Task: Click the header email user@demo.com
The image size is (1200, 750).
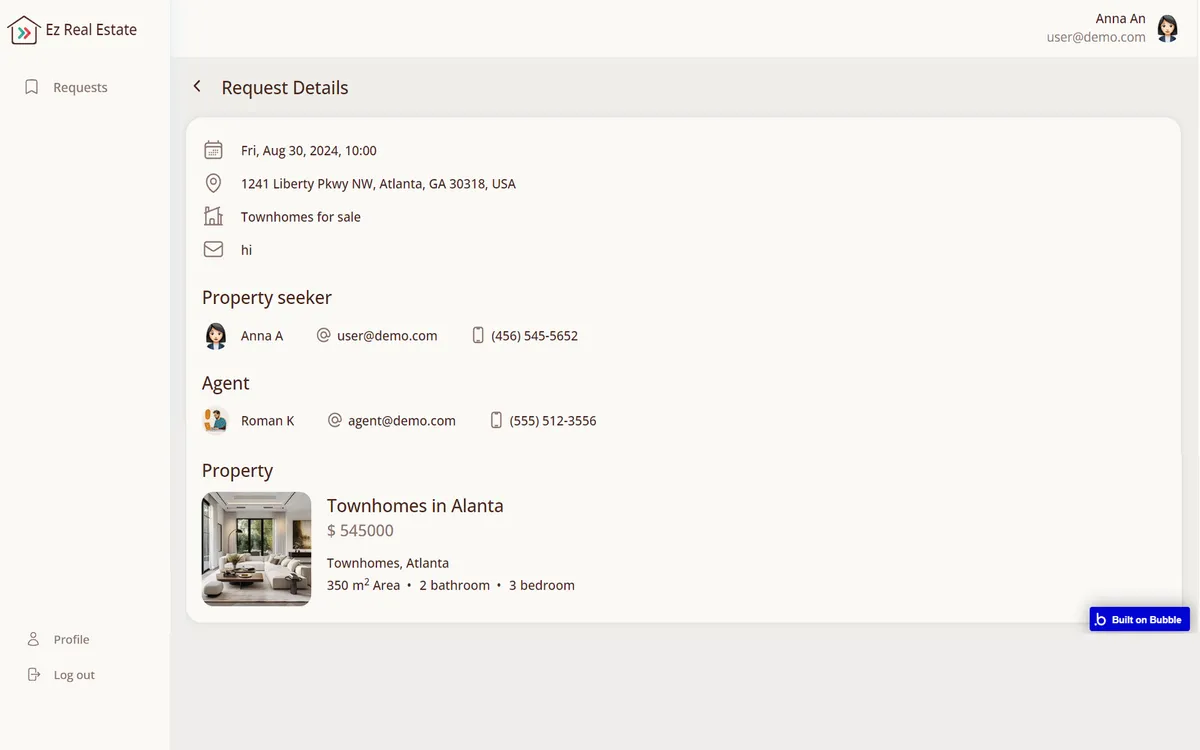Action: point(1096,37)
